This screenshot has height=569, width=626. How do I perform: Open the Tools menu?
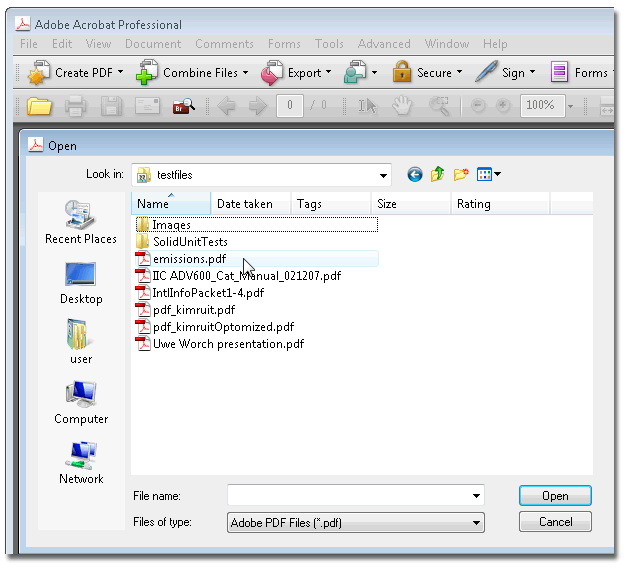click(x=329, y=44)
